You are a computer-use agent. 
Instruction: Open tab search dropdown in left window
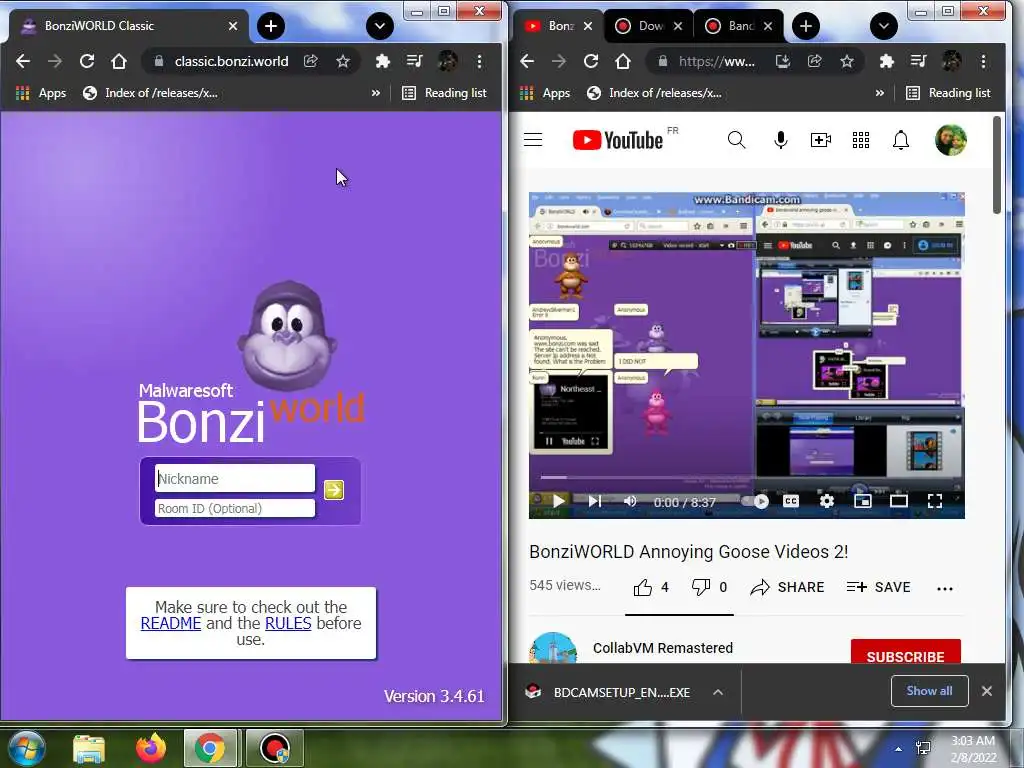point(379,26)
